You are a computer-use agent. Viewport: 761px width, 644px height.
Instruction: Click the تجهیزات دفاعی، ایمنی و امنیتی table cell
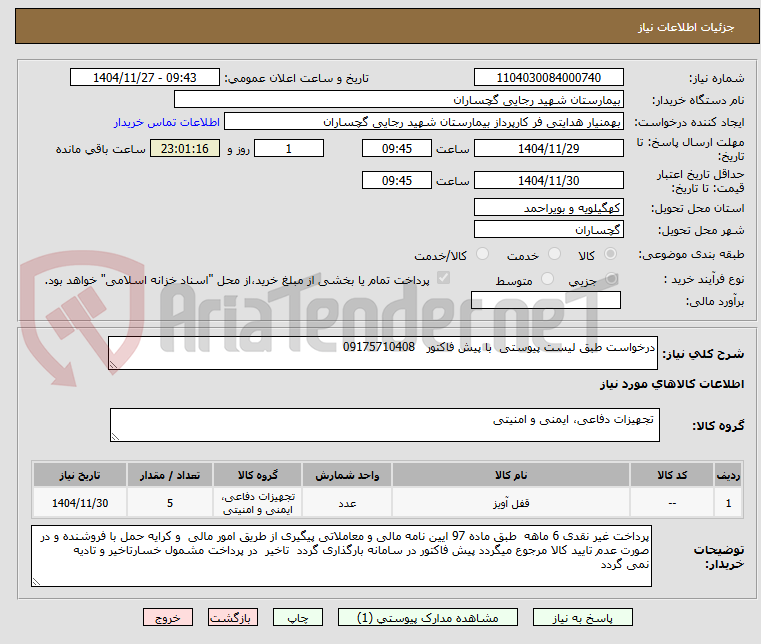258,503
